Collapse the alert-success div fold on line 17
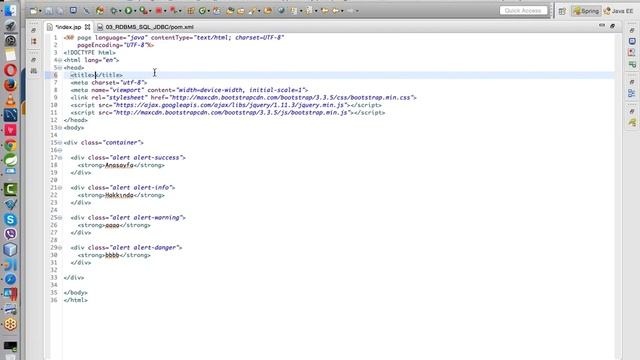The height and width of the screenshot is (360, 640). pos(60,158)
